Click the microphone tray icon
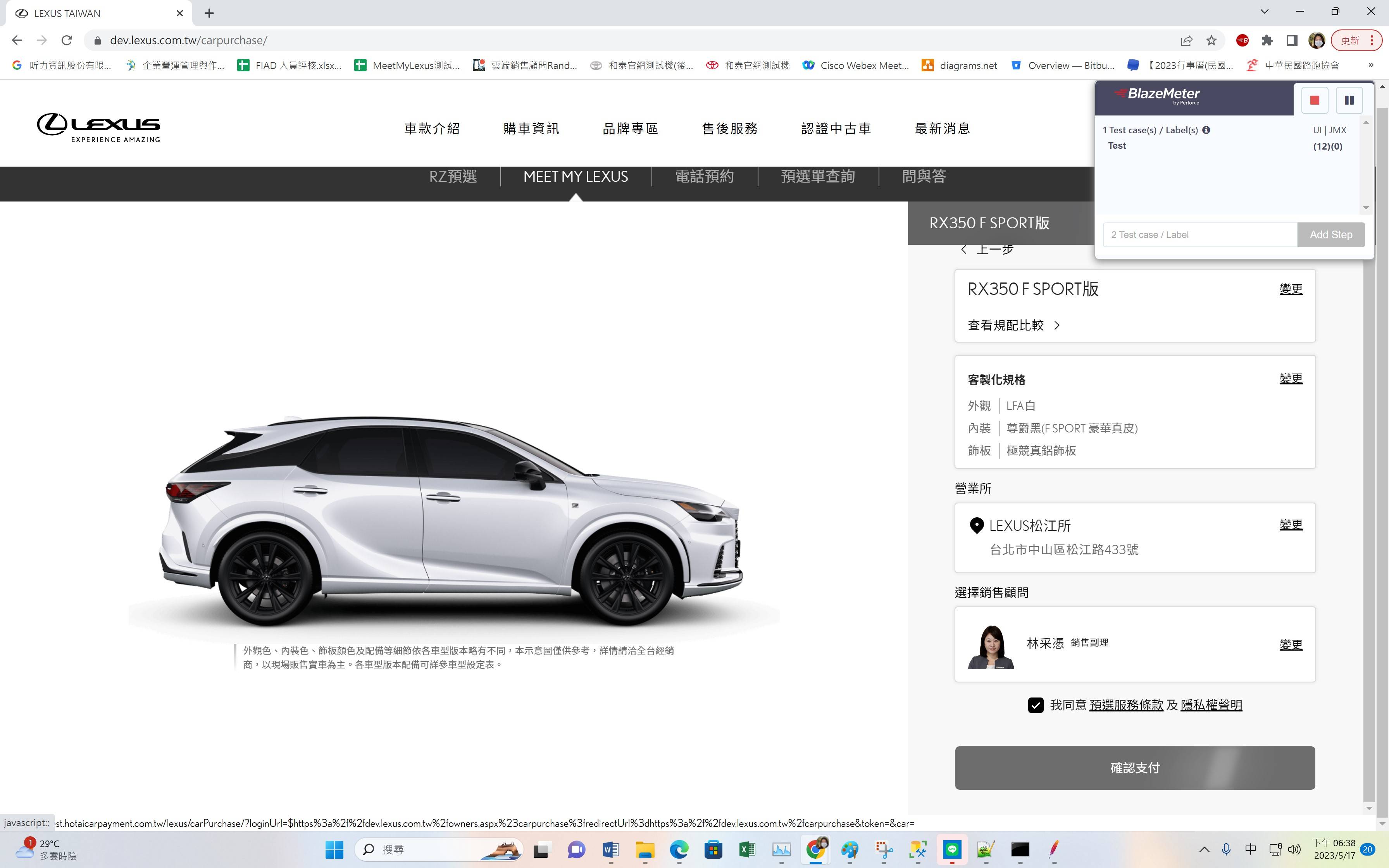Viewport: 1389px width, 868px height. tap(1226, 850)
